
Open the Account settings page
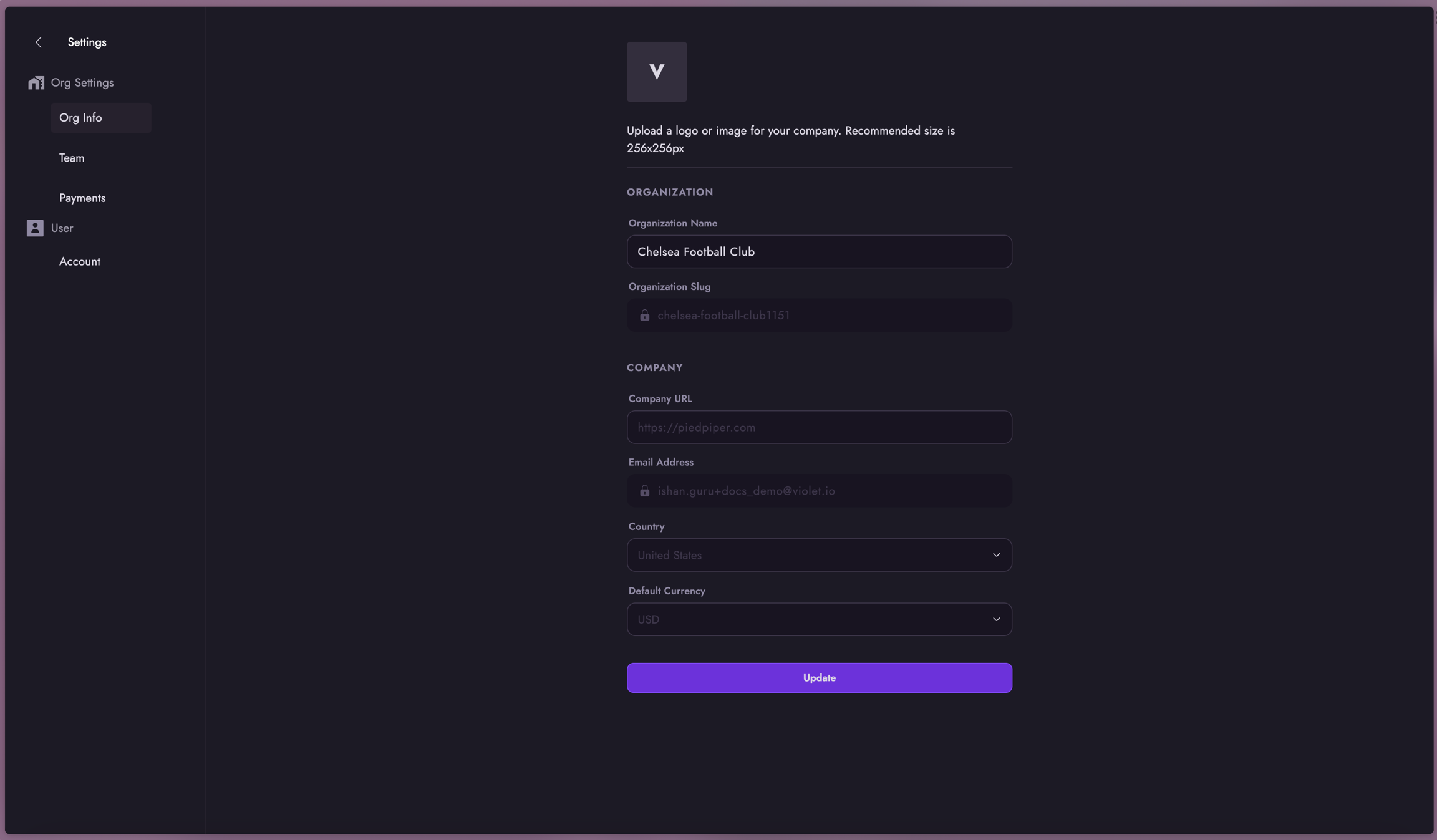coord(80,262)
